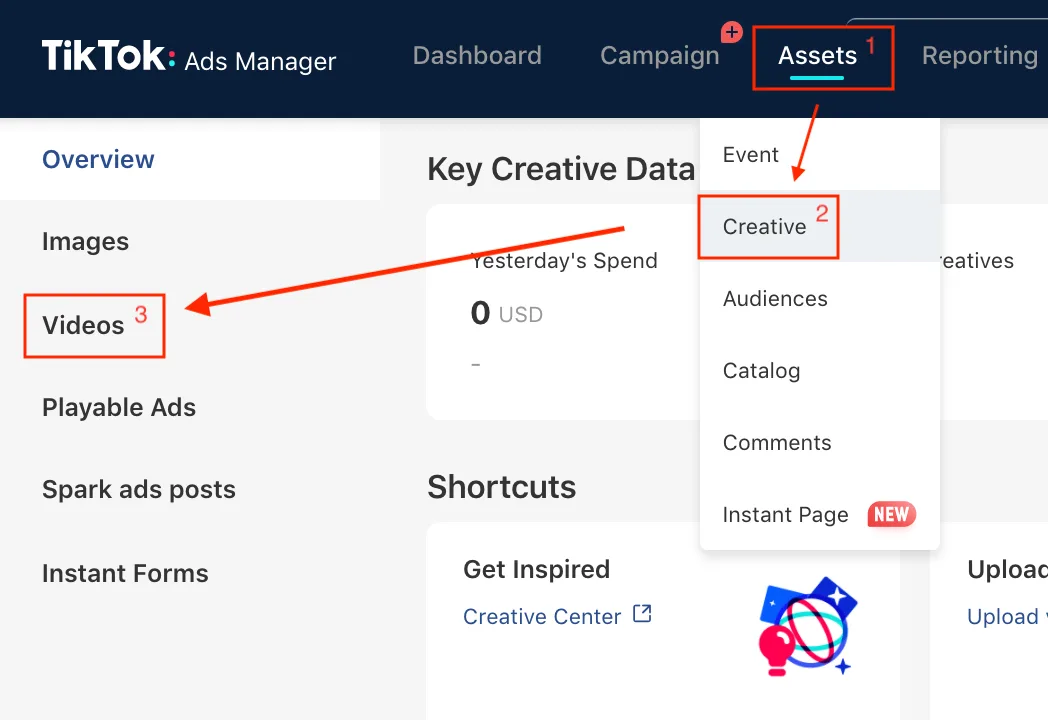
Task: Open the Campaign section
Action: click(x=659, y=55)
